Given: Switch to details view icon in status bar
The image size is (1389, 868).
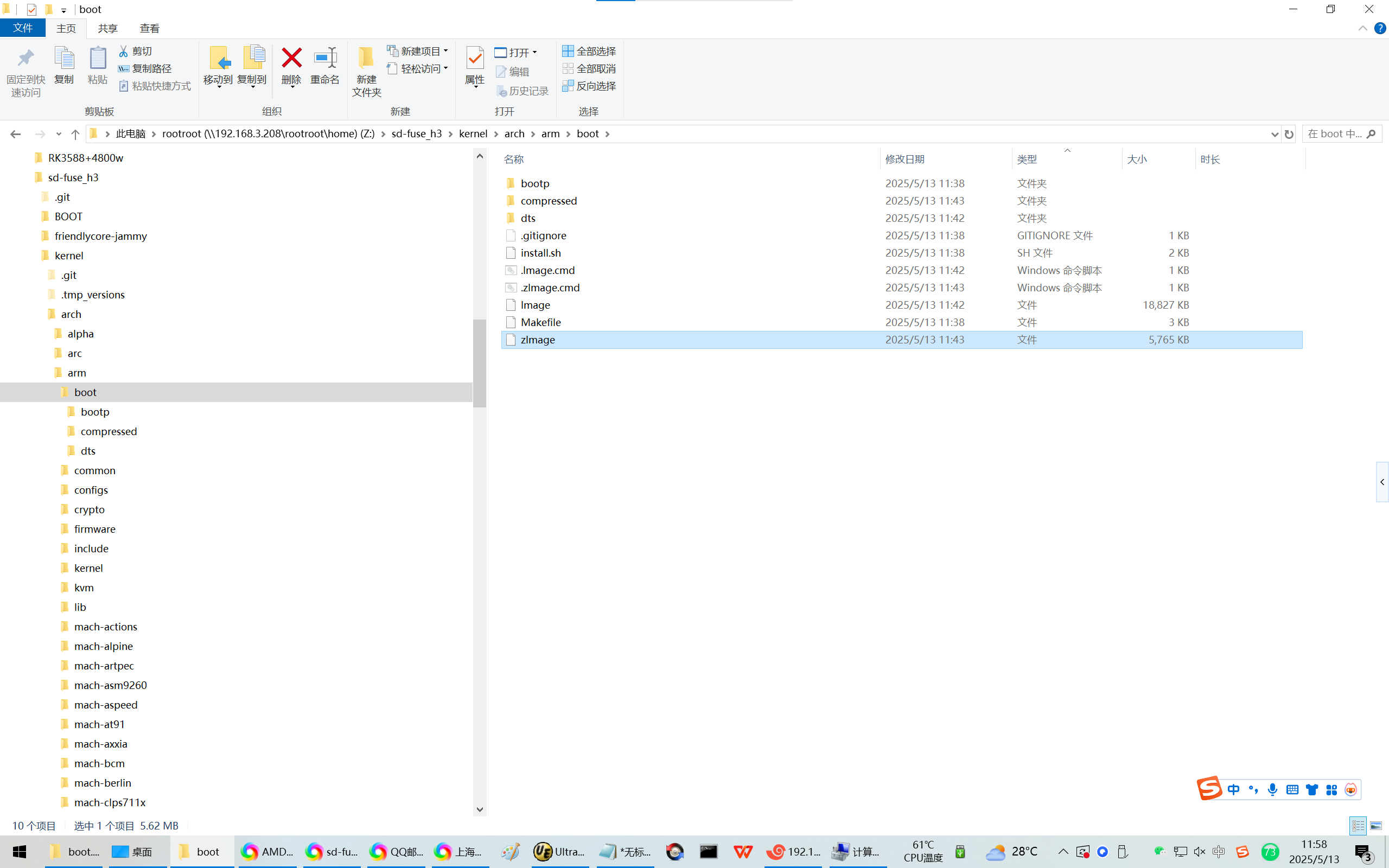Looking at the screenshot, I should click(1358, 826).
